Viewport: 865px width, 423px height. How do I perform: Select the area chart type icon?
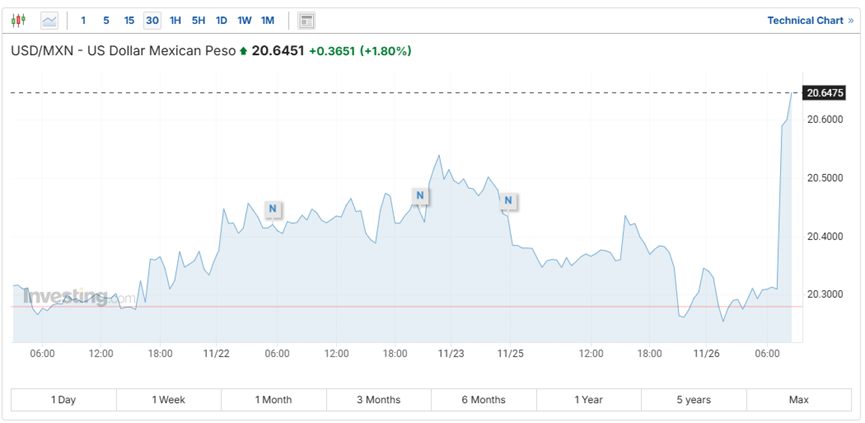point(48,20)
